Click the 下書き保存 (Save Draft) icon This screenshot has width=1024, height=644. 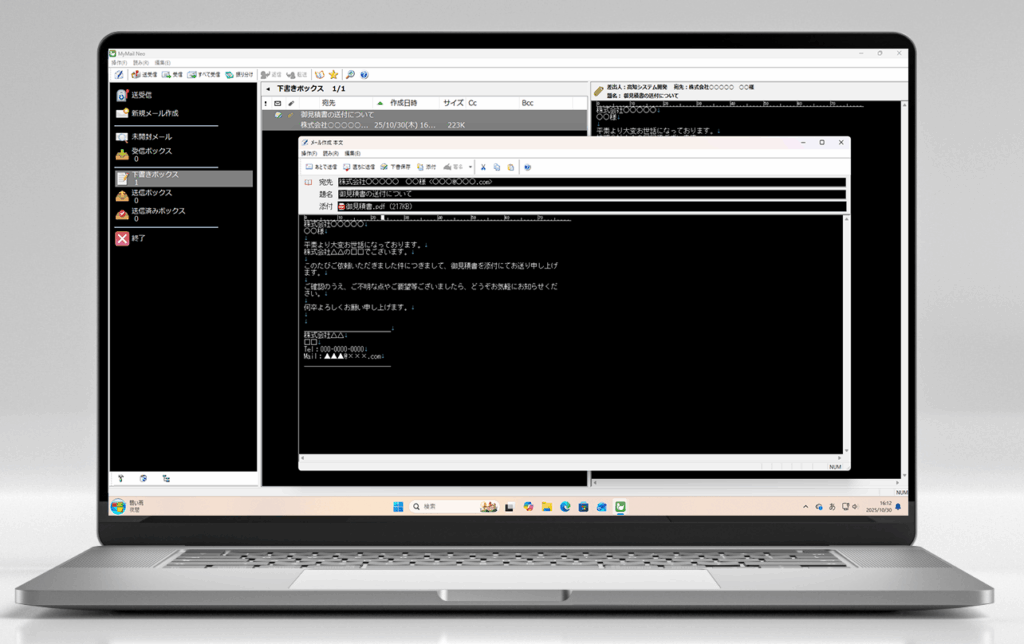390,166
